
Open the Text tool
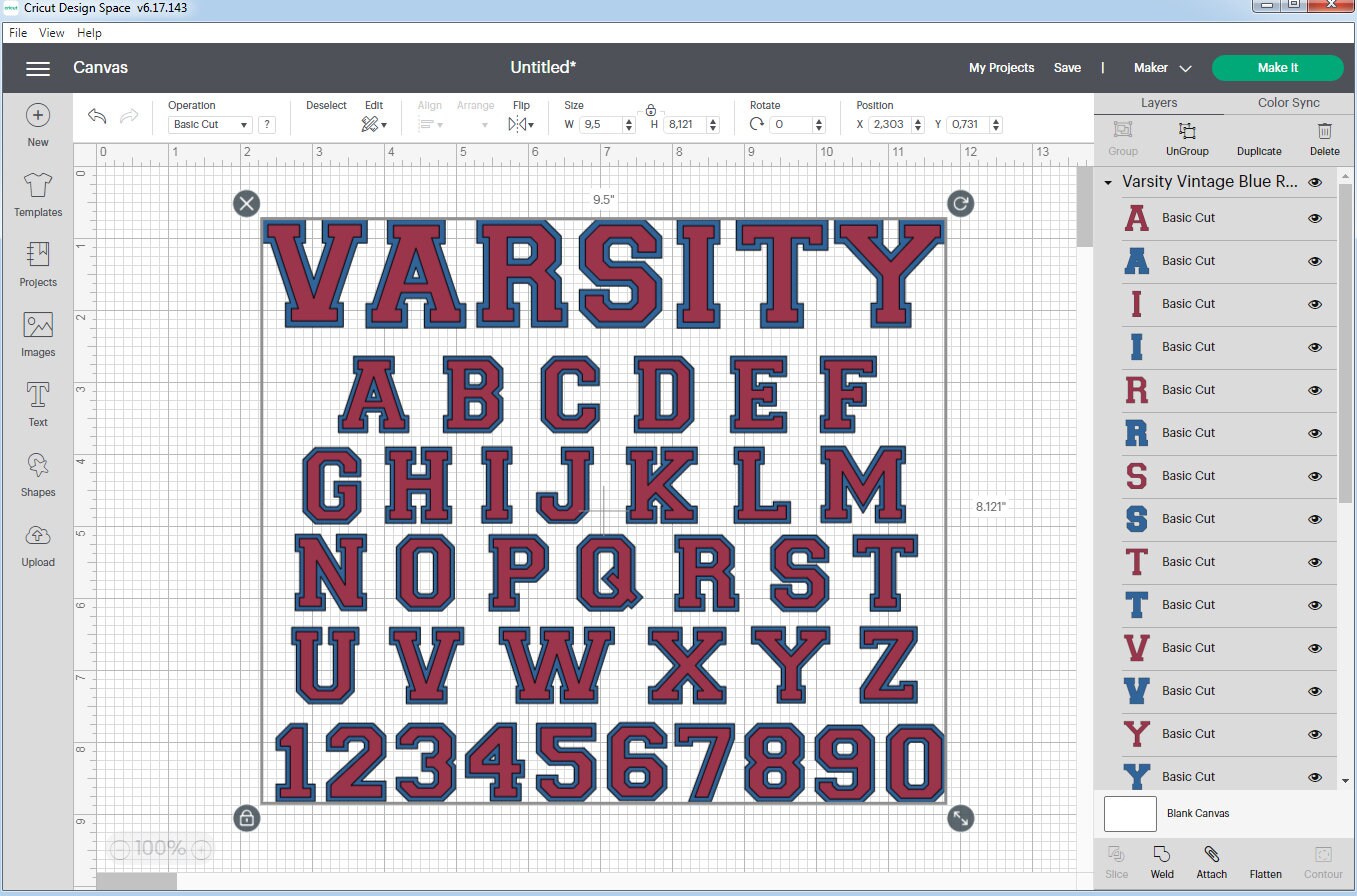[x=37, y=403]
